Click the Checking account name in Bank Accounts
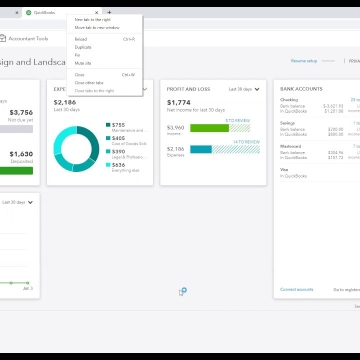Screen dimensions: 360x360 click(289, 100)
